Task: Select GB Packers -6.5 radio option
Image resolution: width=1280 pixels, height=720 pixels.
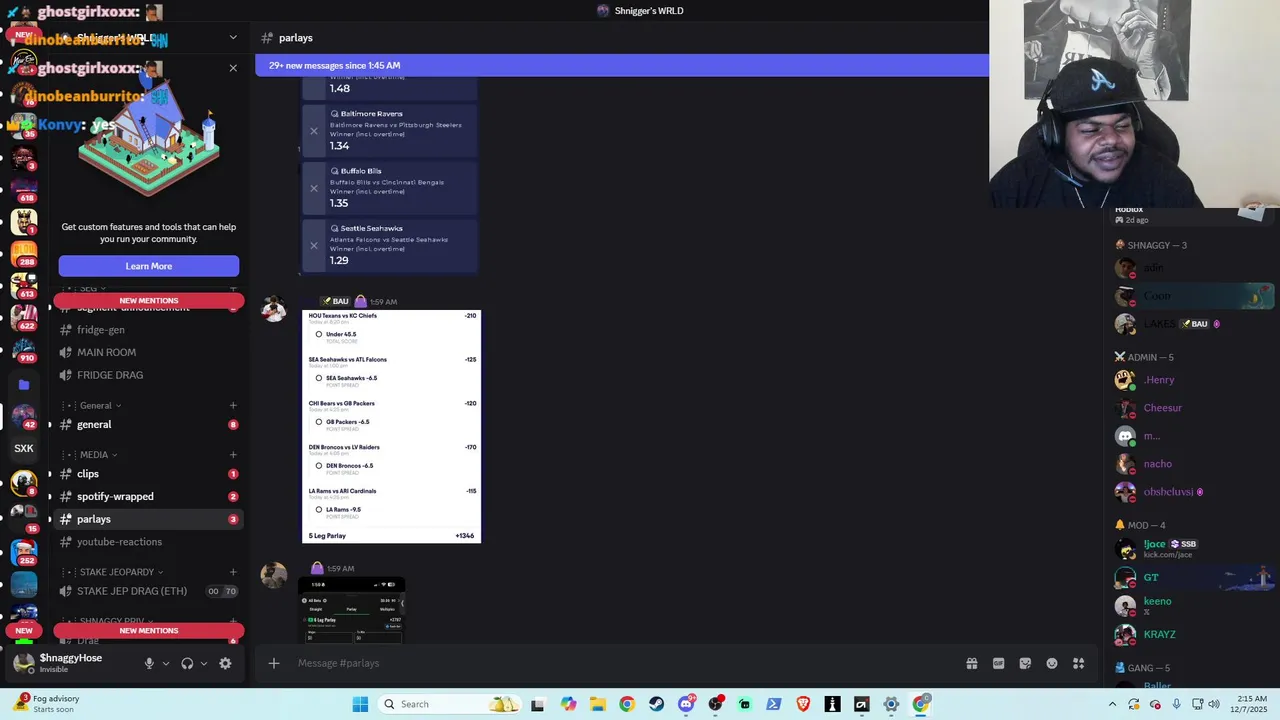Action: click(x=319, y=422)
